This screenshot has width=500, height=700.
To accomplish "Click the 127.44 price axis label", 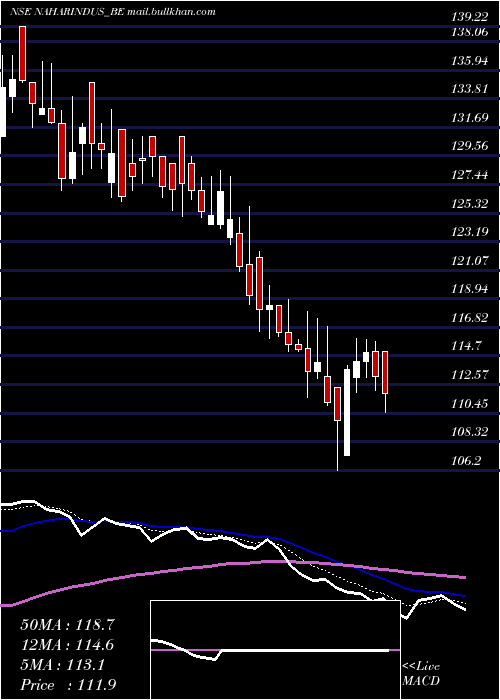I will 470,175.
